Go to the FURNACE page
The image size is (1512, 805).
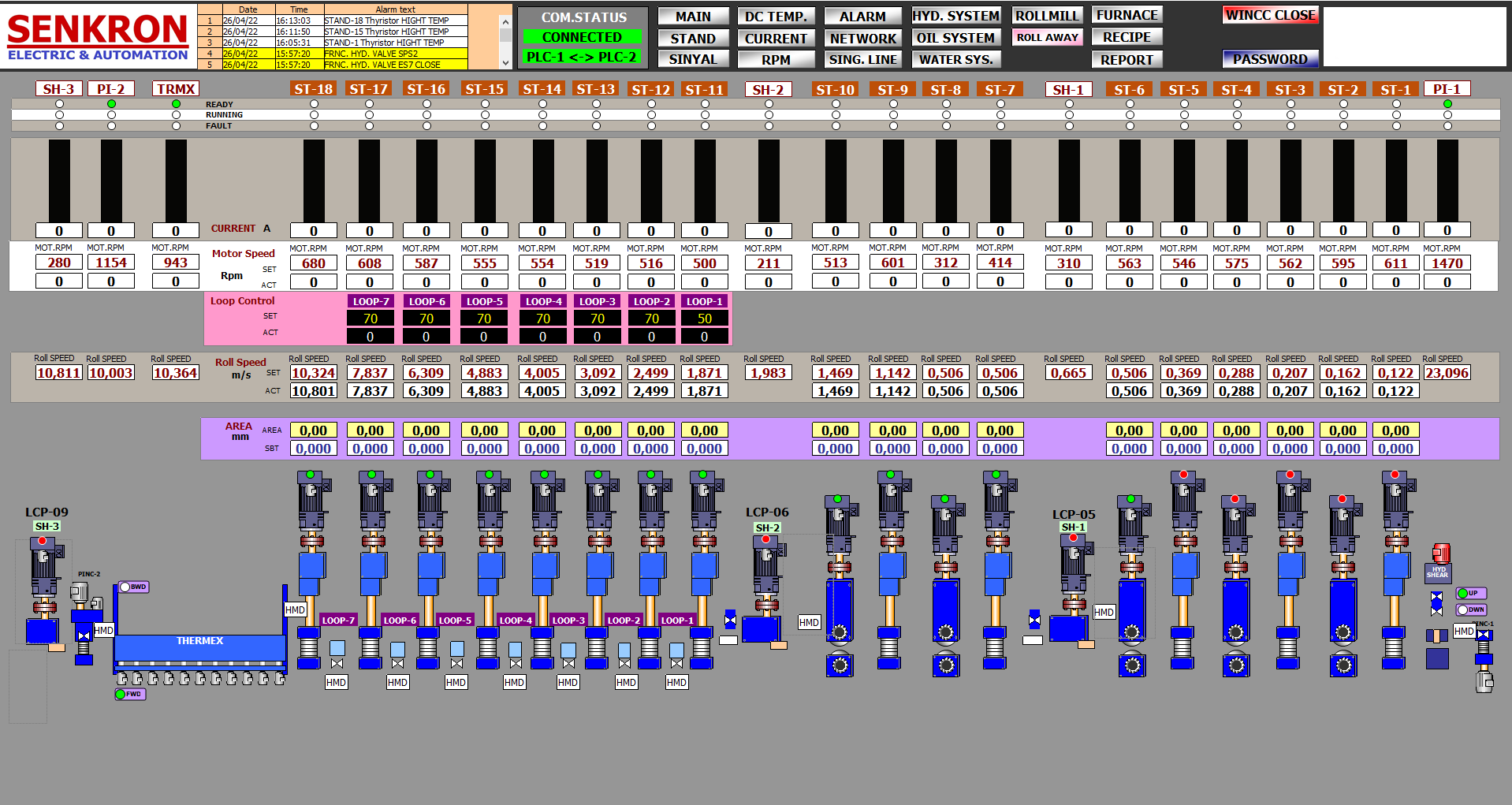[1127, 15]
